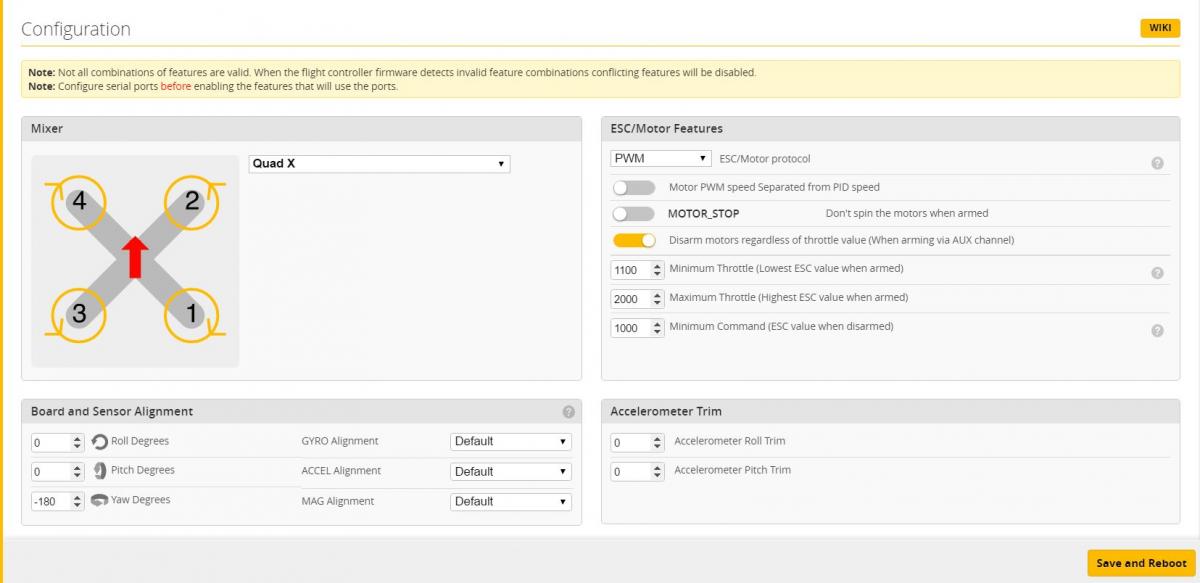
Task: Click help icon beside Minimum Throttle
Action: coord(1157,272)
